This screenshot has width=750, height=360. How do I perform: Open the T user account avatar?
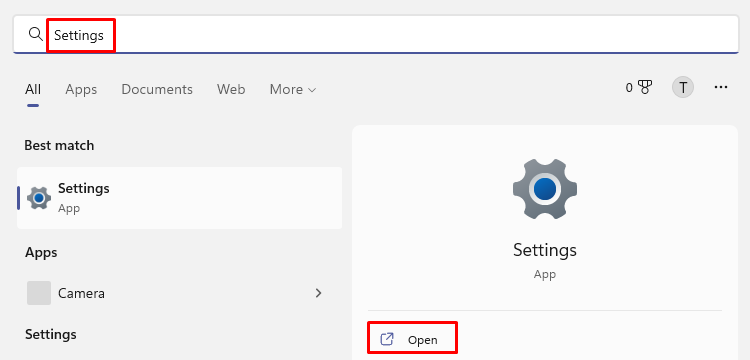pyautogui.click(x=683, y=88)
